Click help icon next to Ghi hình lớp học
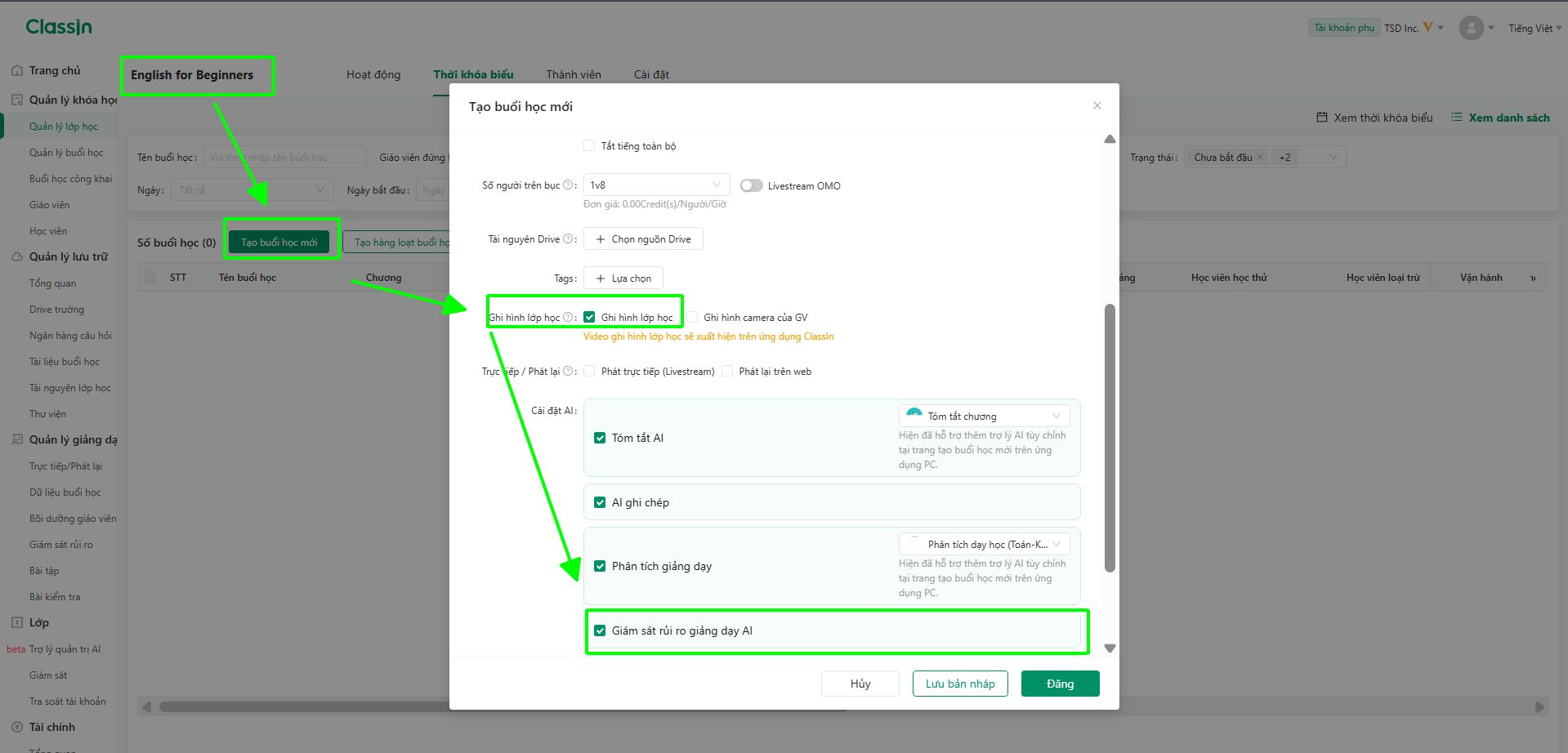The height and width of the screenshot is (753, 1568). (568, 318)
